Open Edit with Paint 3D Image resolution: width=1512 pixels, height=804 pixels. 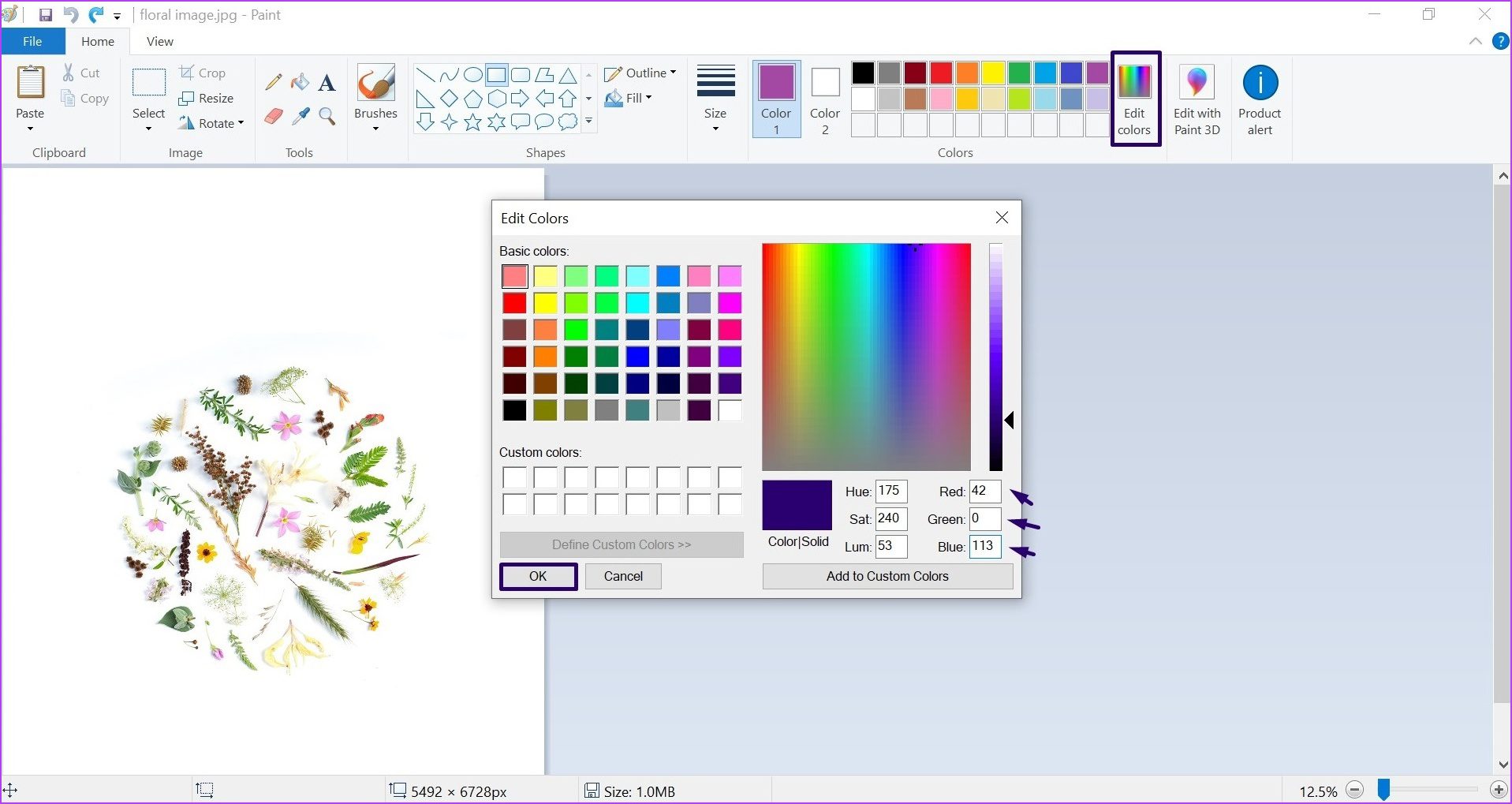click(1196, 96)
